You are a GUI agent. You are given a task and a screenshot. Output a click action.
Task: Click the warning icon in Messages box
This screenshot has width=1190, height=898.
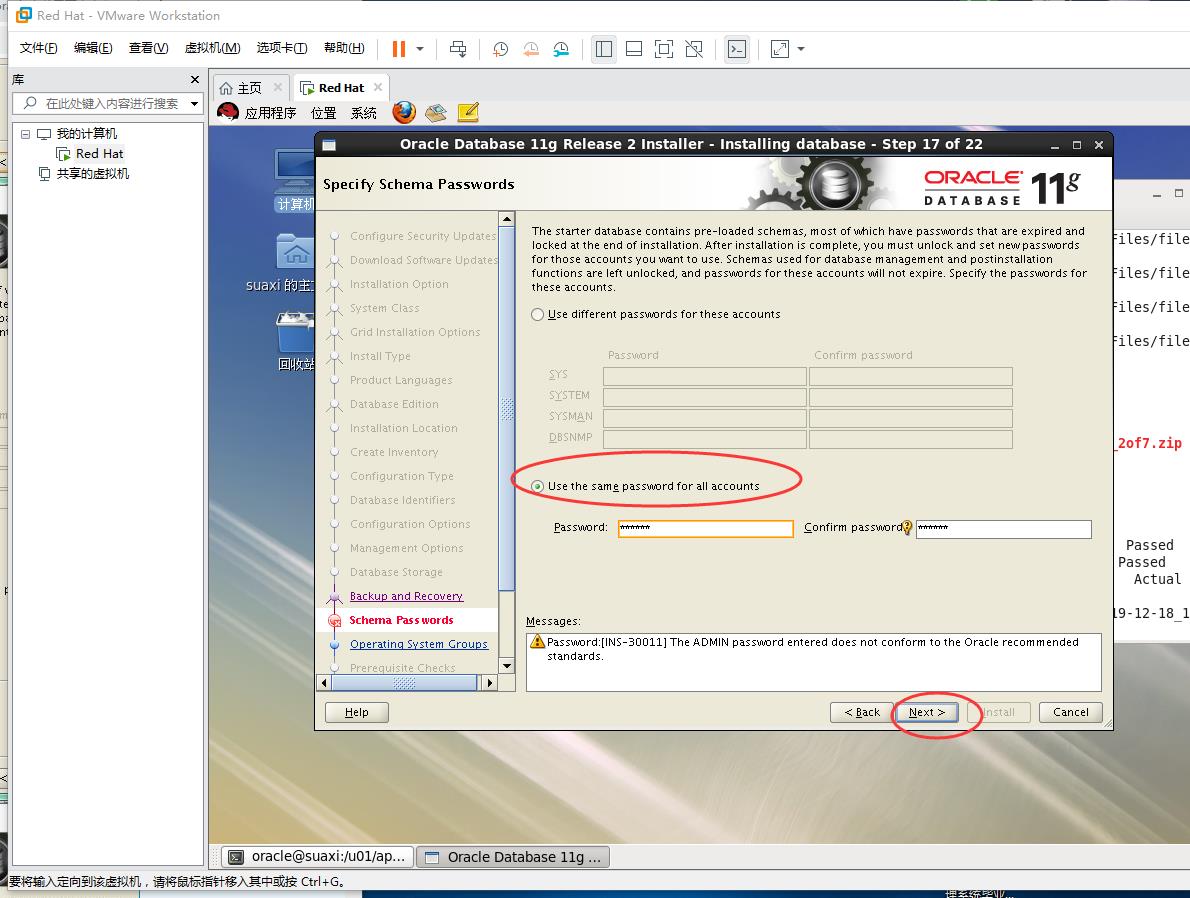[537, 642]
